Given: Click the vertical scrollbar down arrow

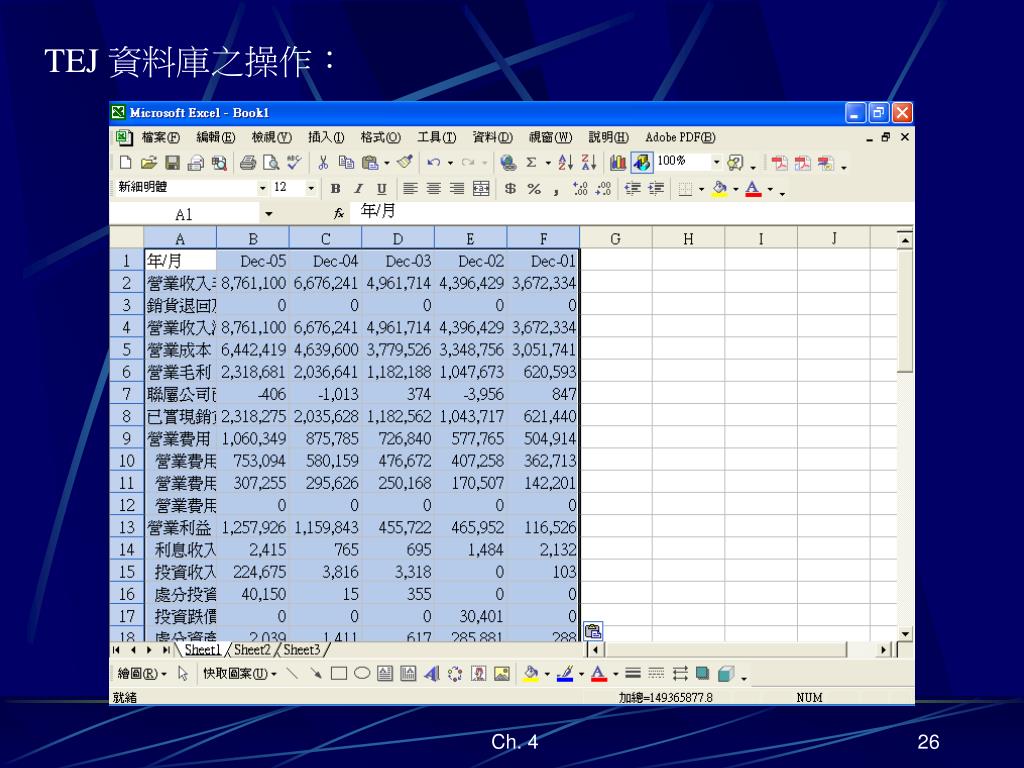Looking at the screenshot, I should click(x=904, y=633).
